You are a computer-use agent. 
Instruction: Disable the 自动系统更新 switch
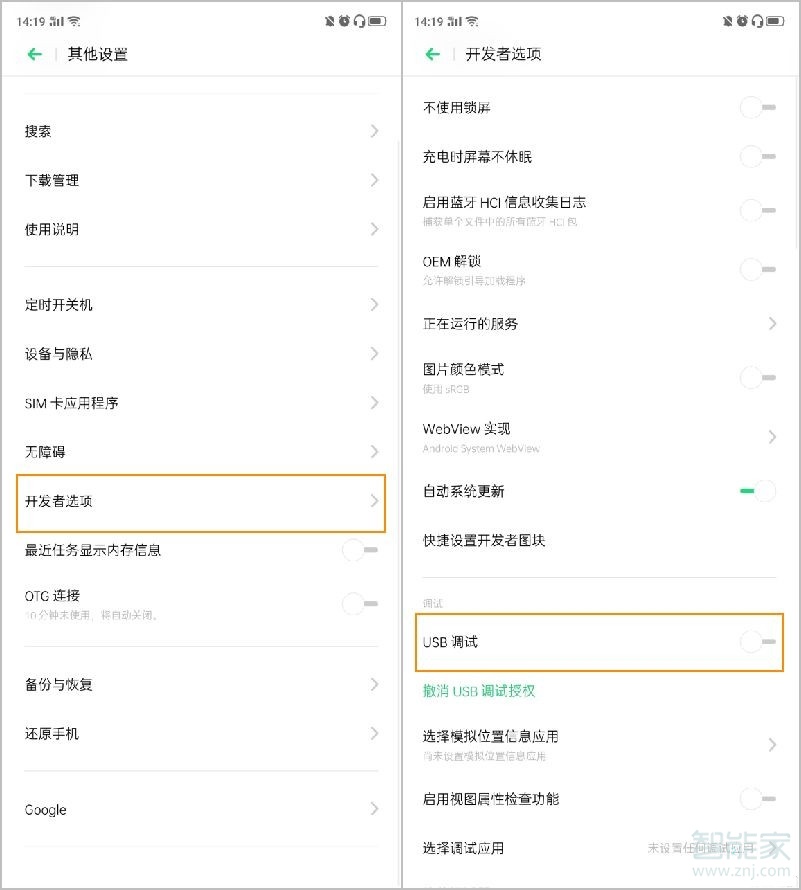pos(756,491)
